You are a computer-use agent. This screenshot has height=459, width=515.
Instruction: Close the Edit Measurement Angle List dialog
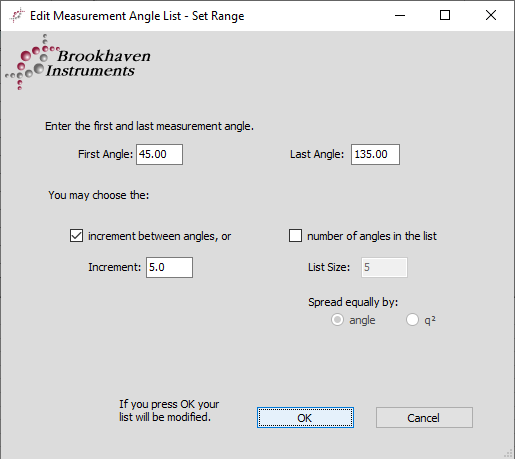point(491,15)
